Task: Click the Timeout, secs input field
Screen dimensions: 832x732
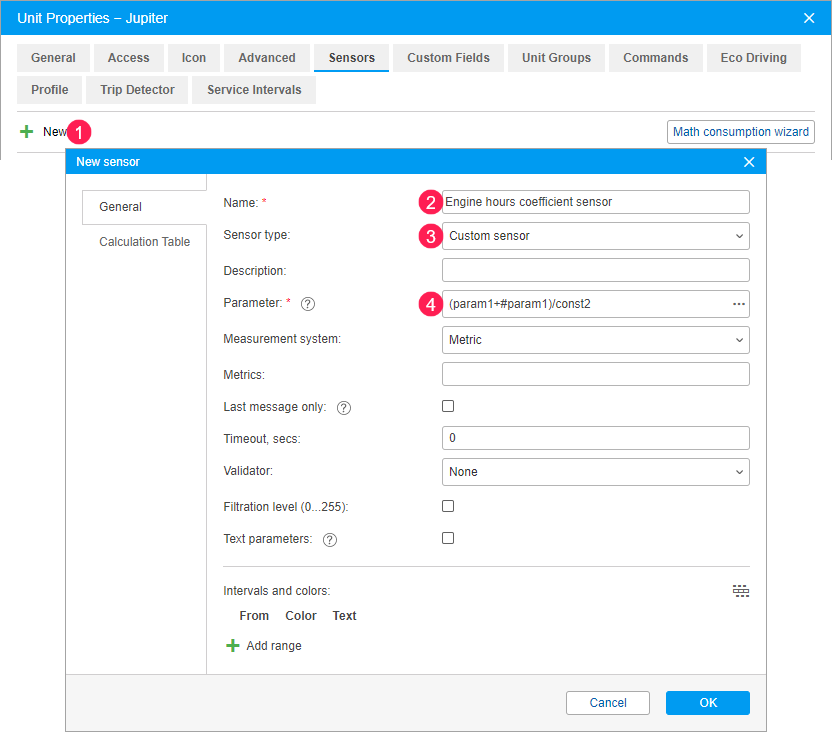Action: 595,438
